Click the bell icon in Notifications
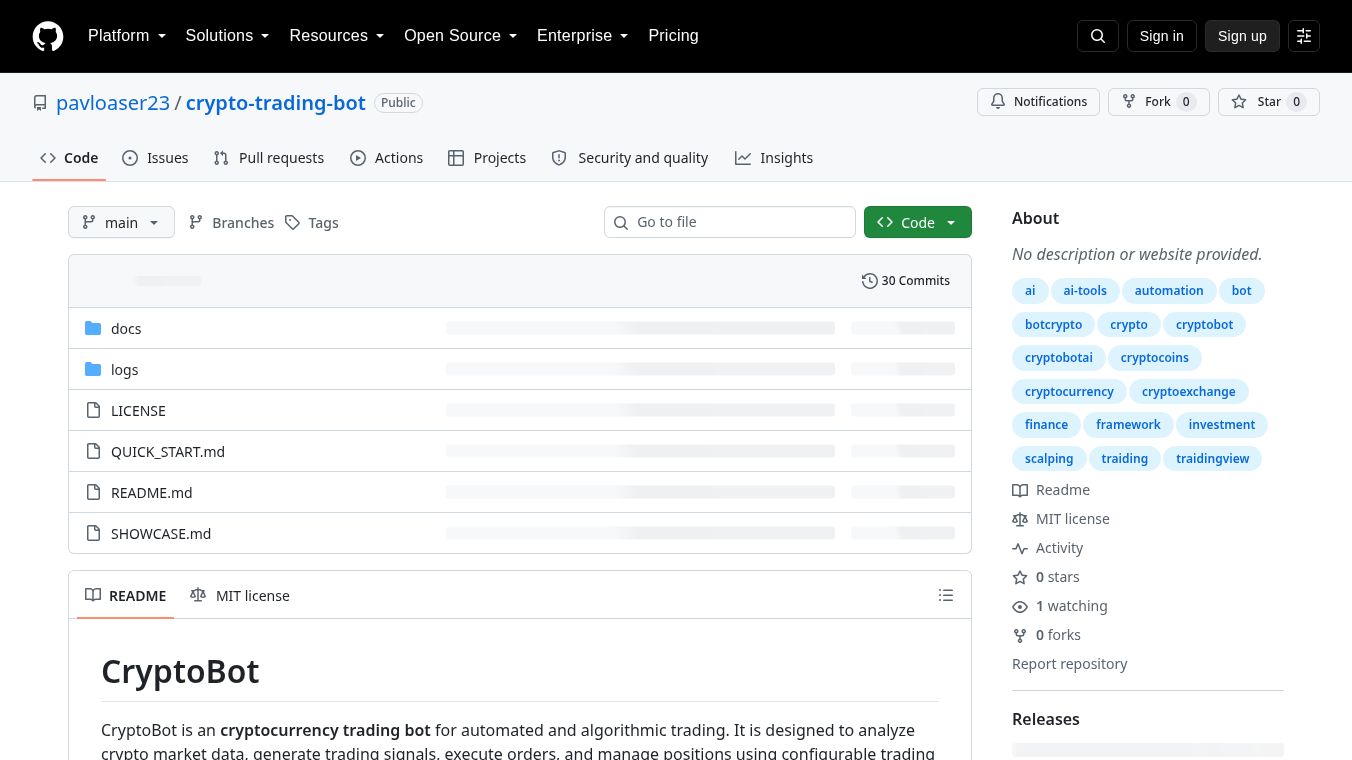 [x=998, y=102]
